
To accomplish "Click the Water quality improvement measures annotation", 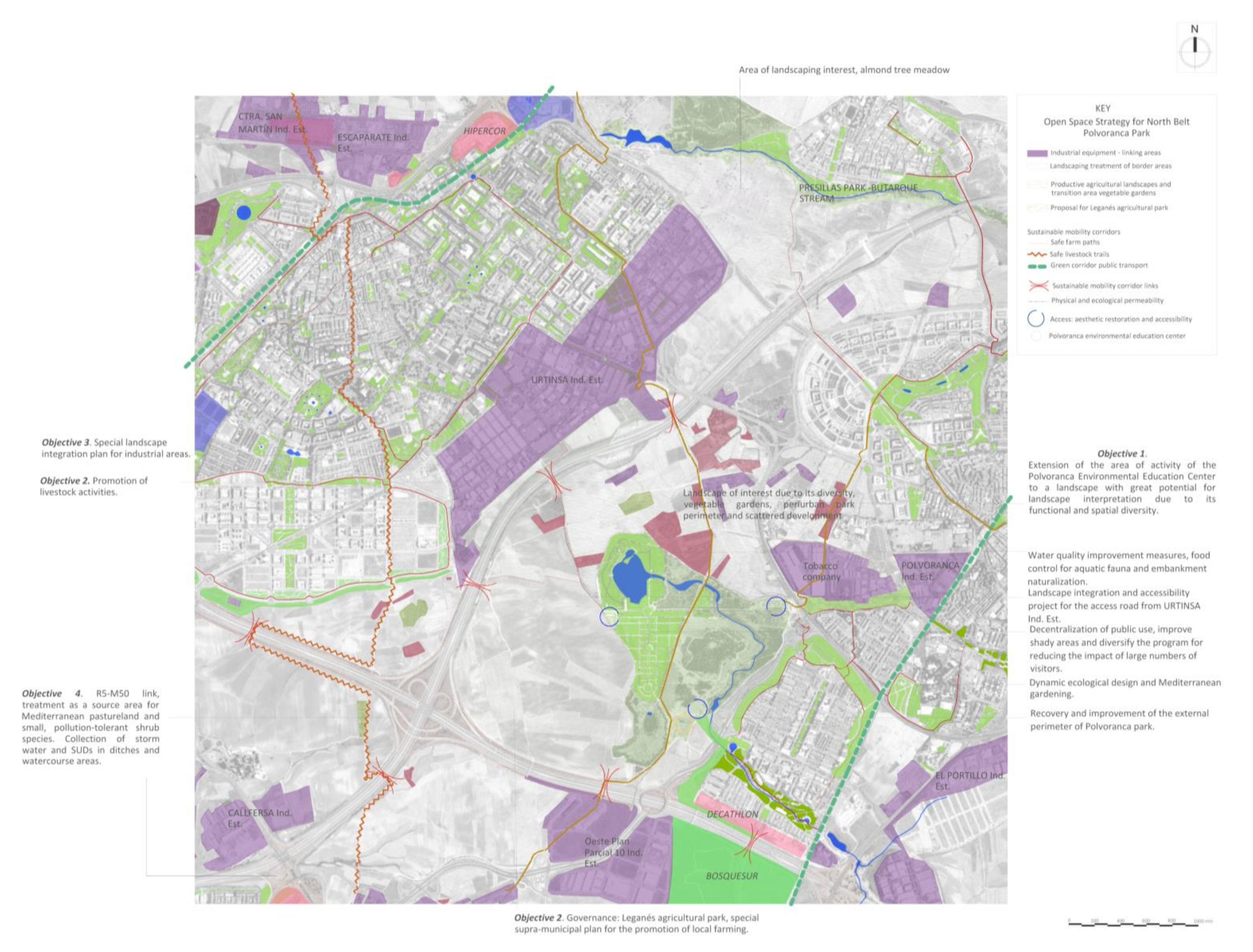I will [x=1119, y=568].
